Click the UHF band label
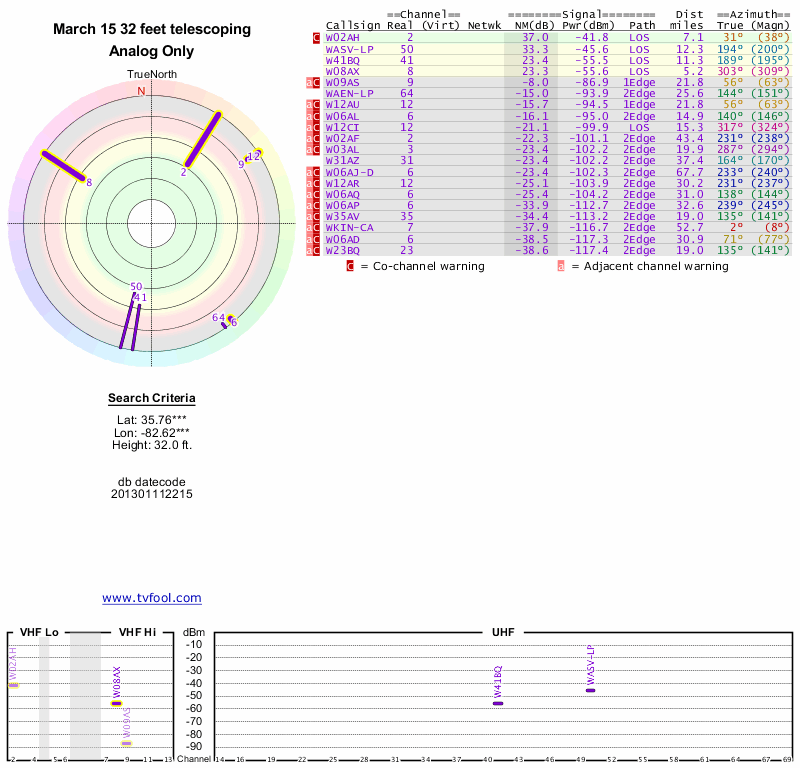 (x=504, y=632)
